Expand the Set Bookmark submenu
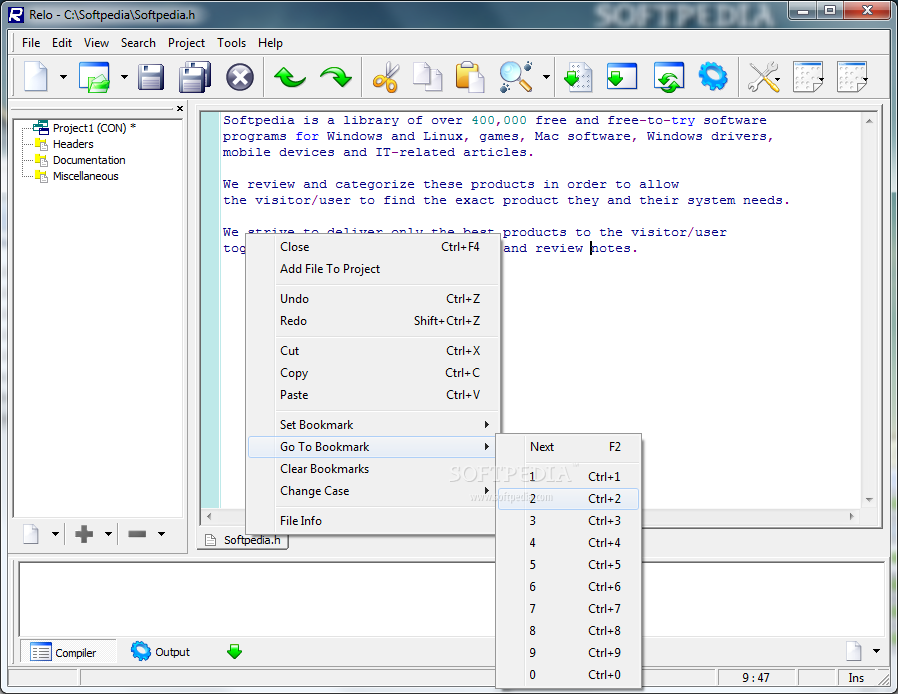The height and width of the screenshot is (694, 898). pyautogui.click(x=372, y=425)
